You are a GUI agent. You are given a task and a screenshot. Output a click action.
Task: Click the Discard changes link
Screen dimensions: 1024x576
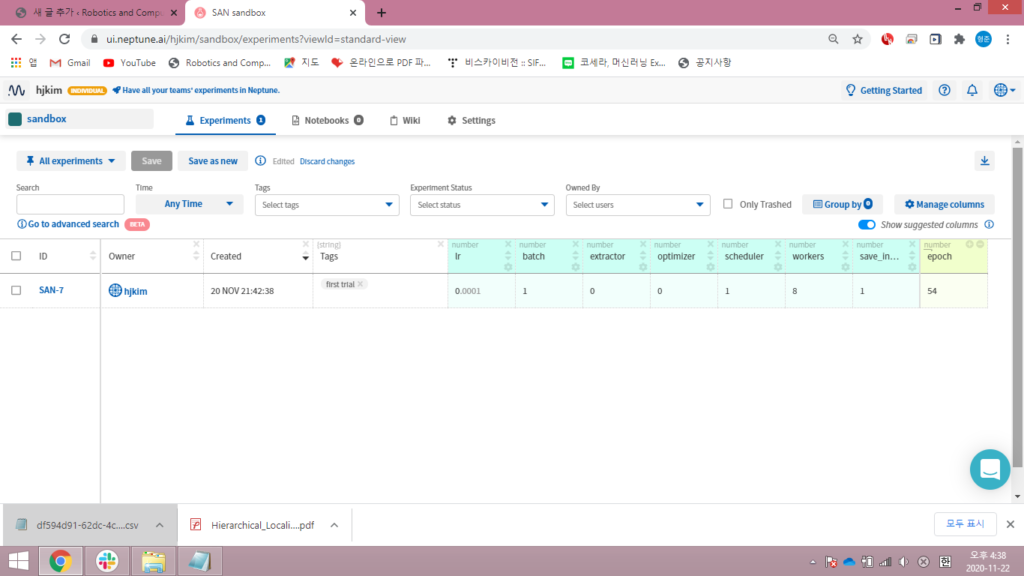[327, 161]
